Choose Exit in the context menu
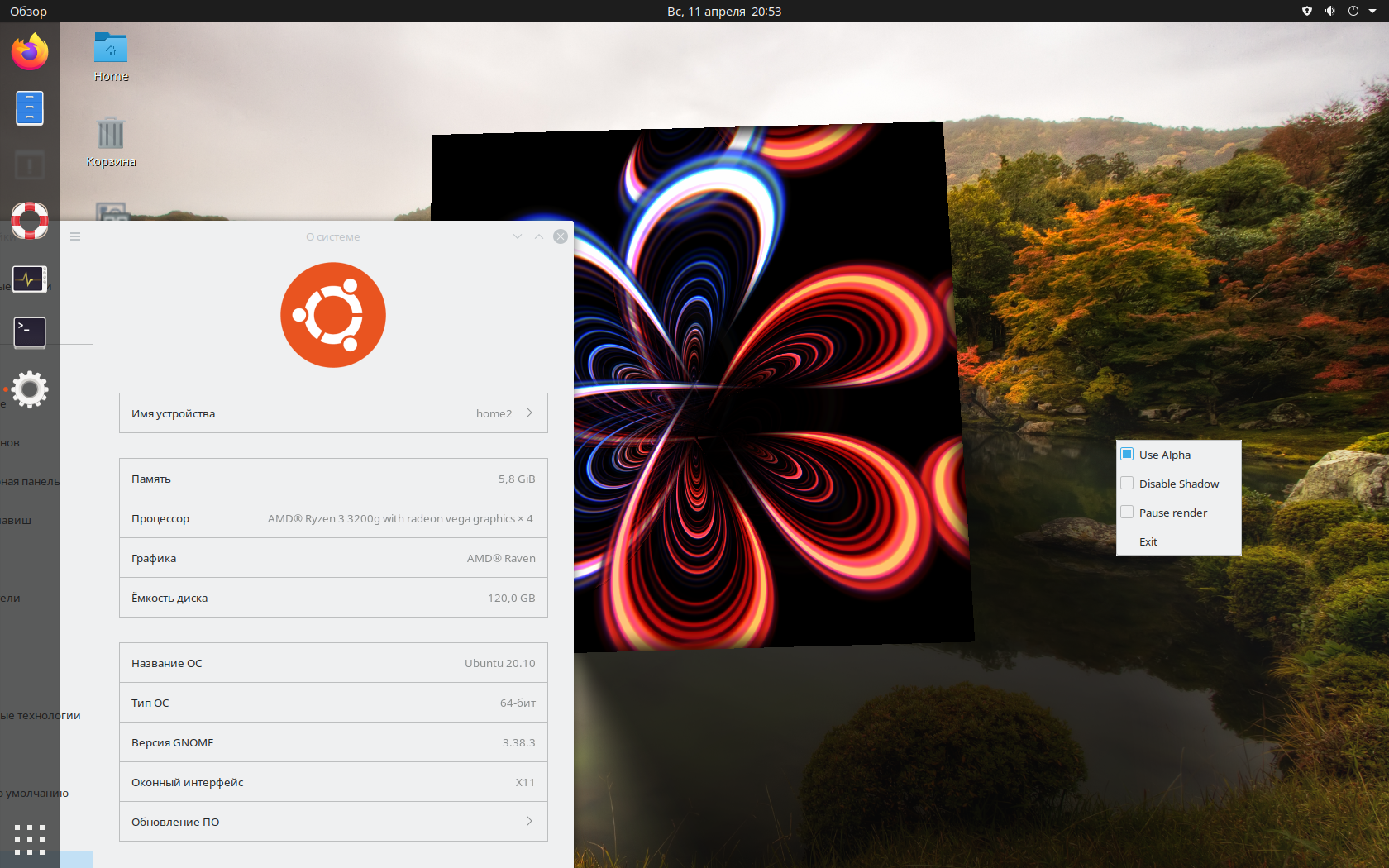Image resolution: width=1389 pixels, height=868 pixels. point(1148,541)
